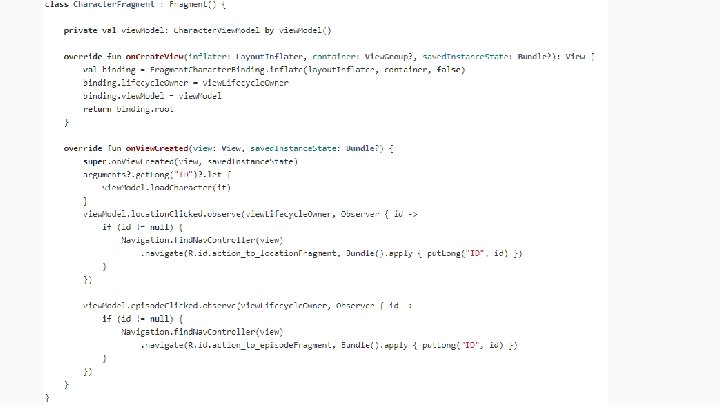Click viewModel.loadCharacter(it) call
This screenshot has width=720, height=405.
[x=166, y=188]
